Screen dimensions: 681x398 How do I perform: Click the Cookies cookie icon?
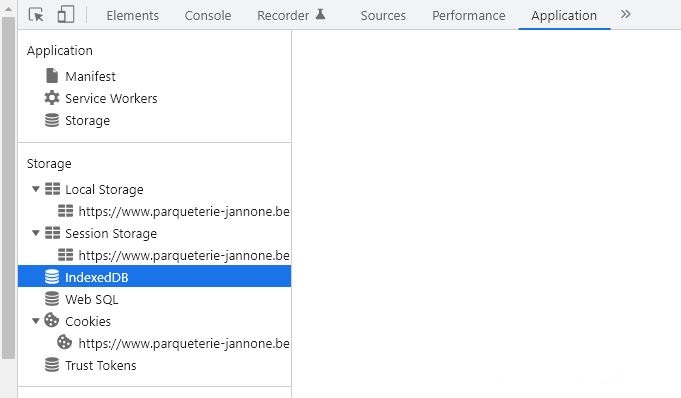tap(52, 321)
